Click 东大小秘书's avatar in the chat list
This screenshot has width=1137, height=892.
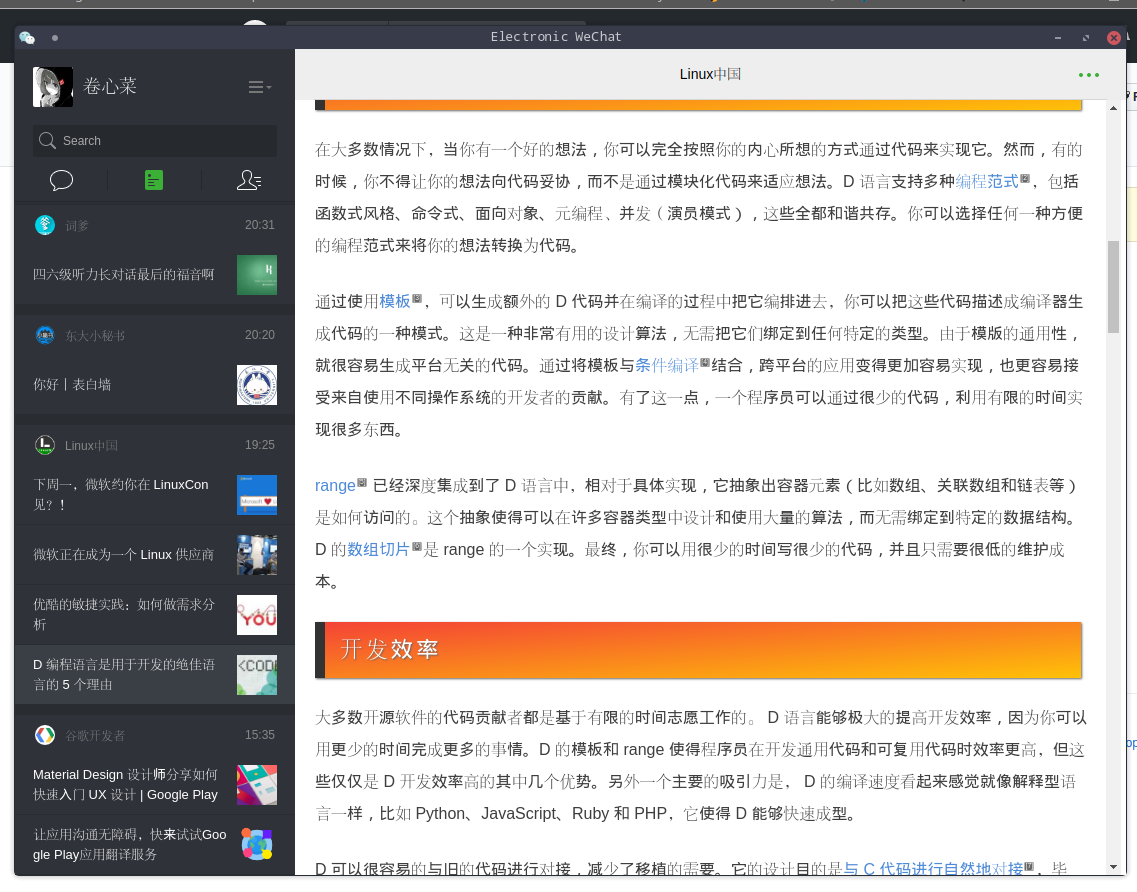[x=45, y=335]
